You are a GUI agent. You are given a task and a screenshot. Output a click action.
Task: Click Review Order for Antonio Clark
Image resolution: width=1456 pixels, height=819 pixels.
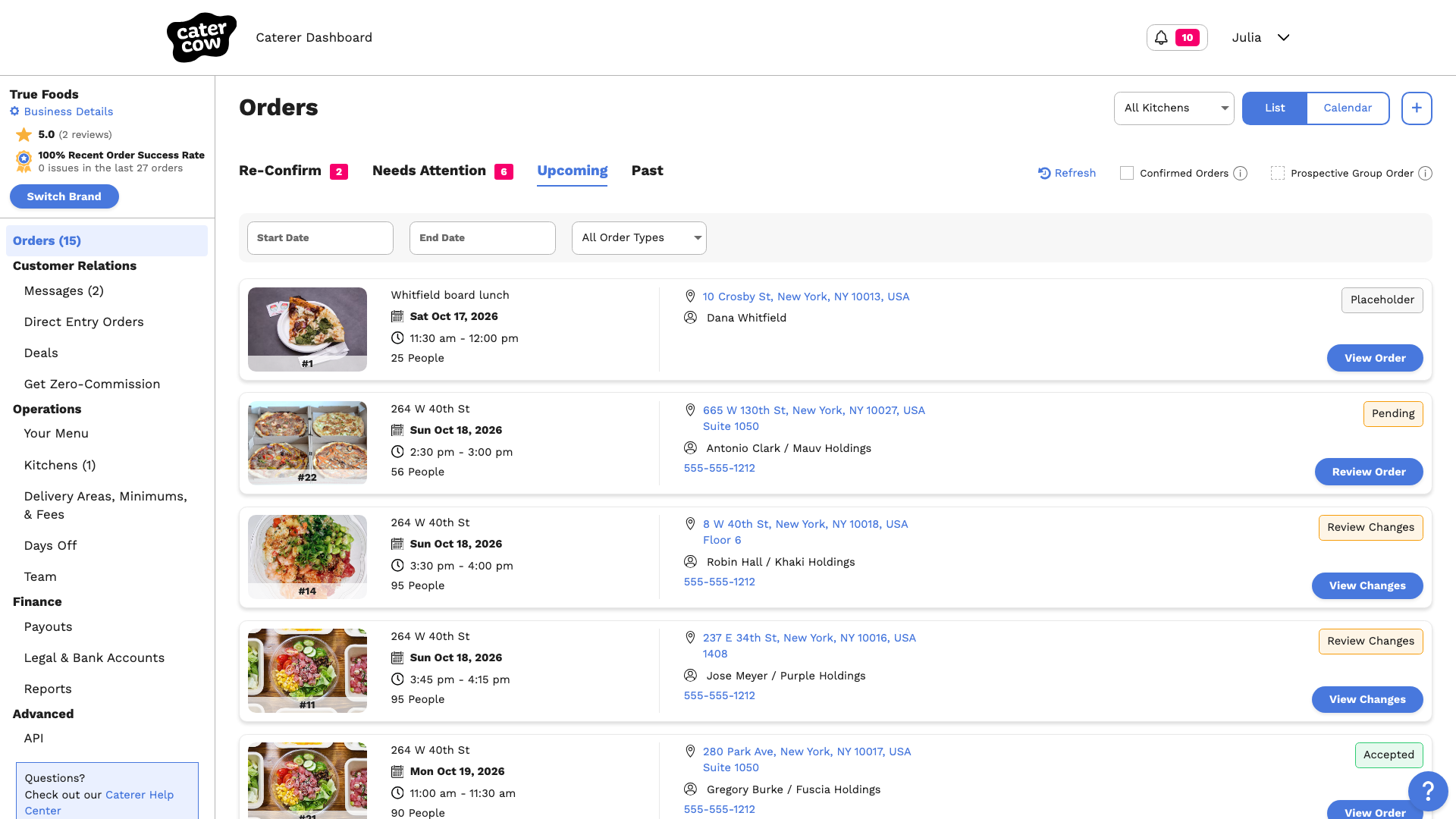(x=1369, y=472)
